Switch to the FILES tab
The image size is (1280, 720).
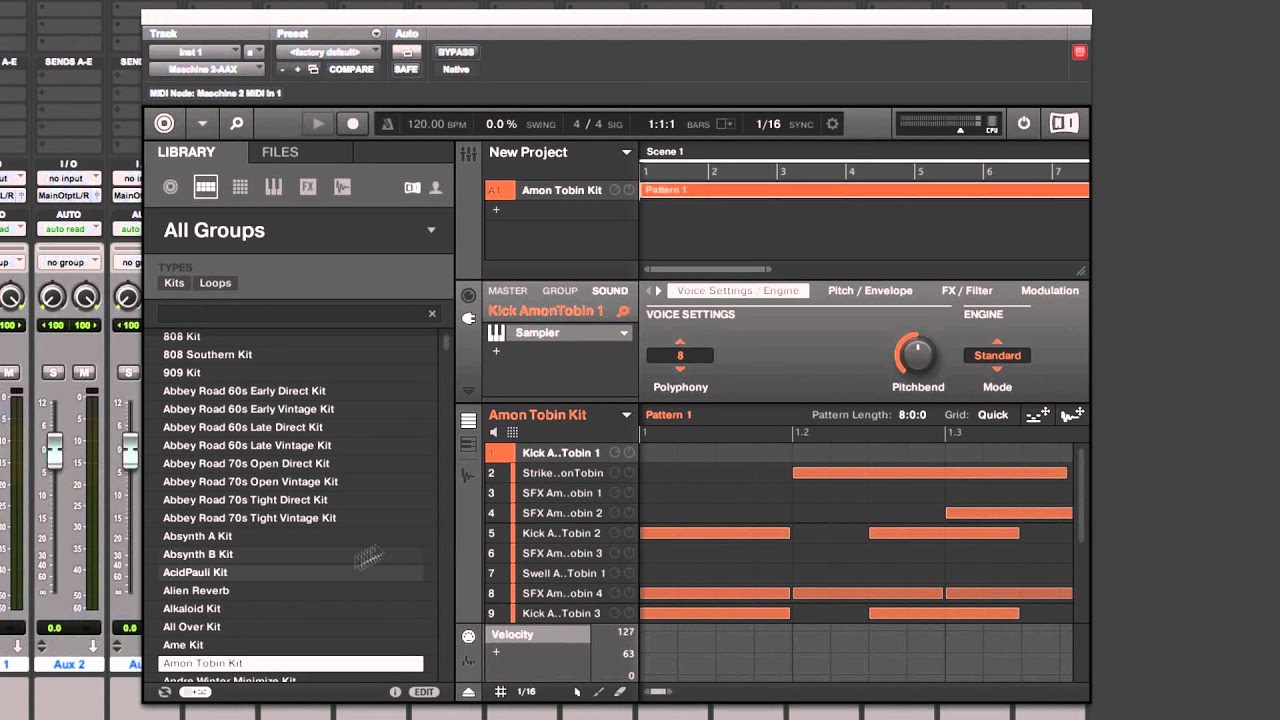point(280,152)
